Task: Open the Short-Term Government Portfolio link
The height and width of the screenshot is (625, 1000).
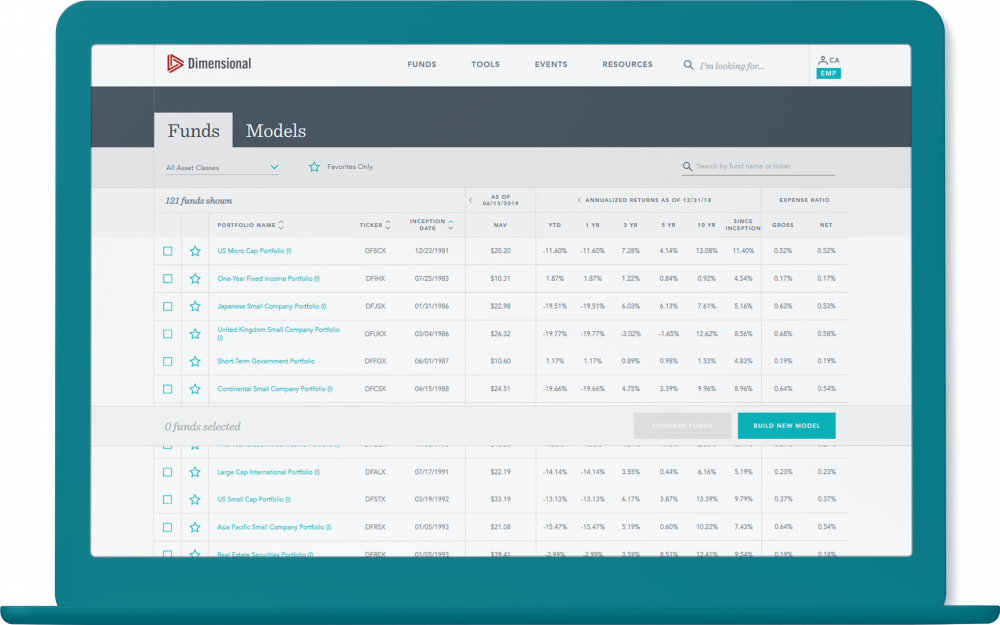Action: (x=266, y=362)
